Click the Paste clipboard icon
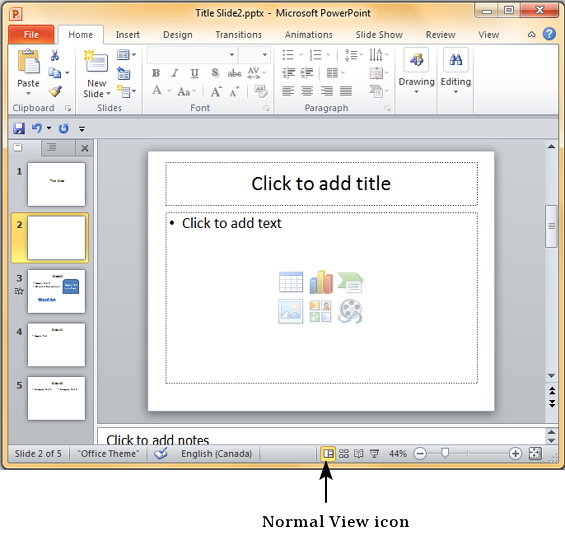This screenshot has height=543, width=565. click(x=28, y=62)
